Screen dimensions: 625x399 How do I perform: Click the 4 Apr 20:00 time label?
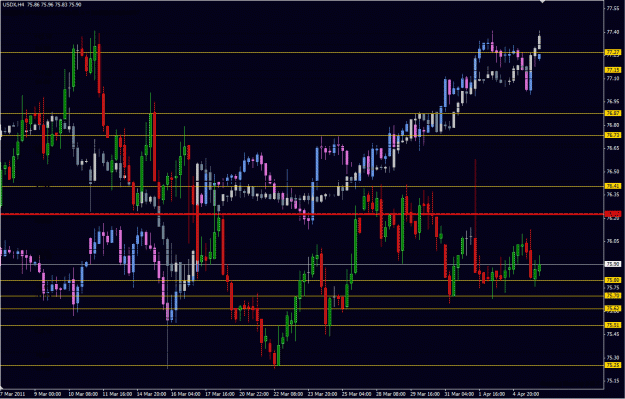click(526, 394)
